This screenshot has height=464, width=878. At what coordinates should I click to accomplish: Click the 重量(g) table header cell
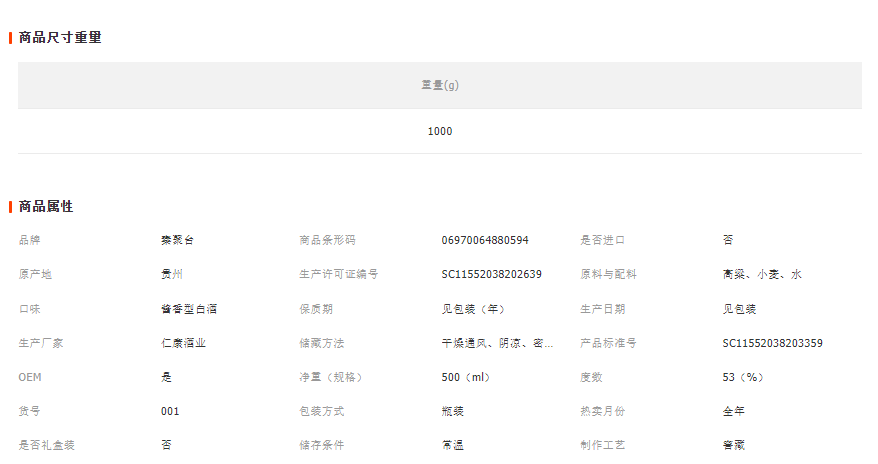point(440,85)
